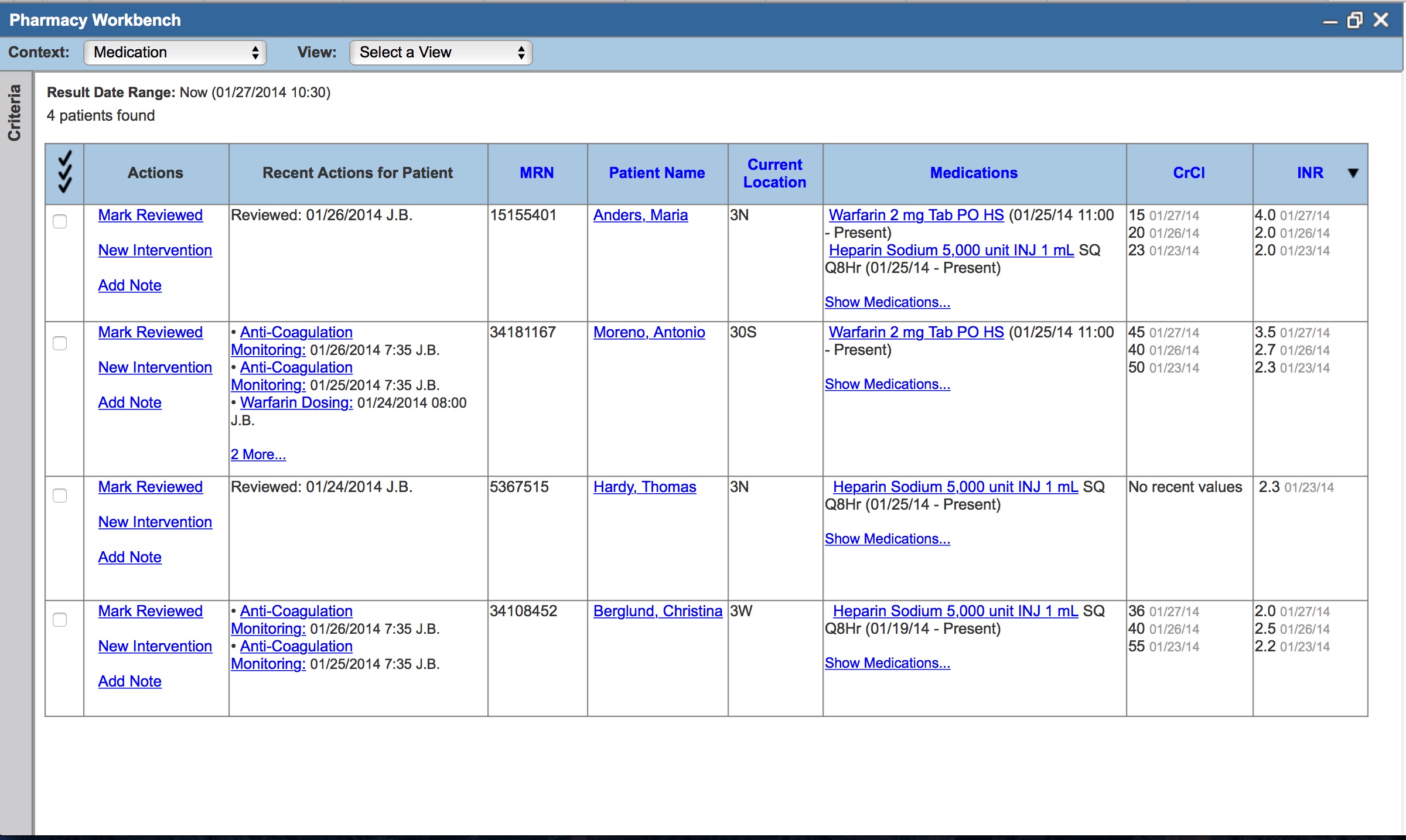Add Note for Hardy, Thomas
This screenshot has width=1406, height=840.
click(129, 558)
